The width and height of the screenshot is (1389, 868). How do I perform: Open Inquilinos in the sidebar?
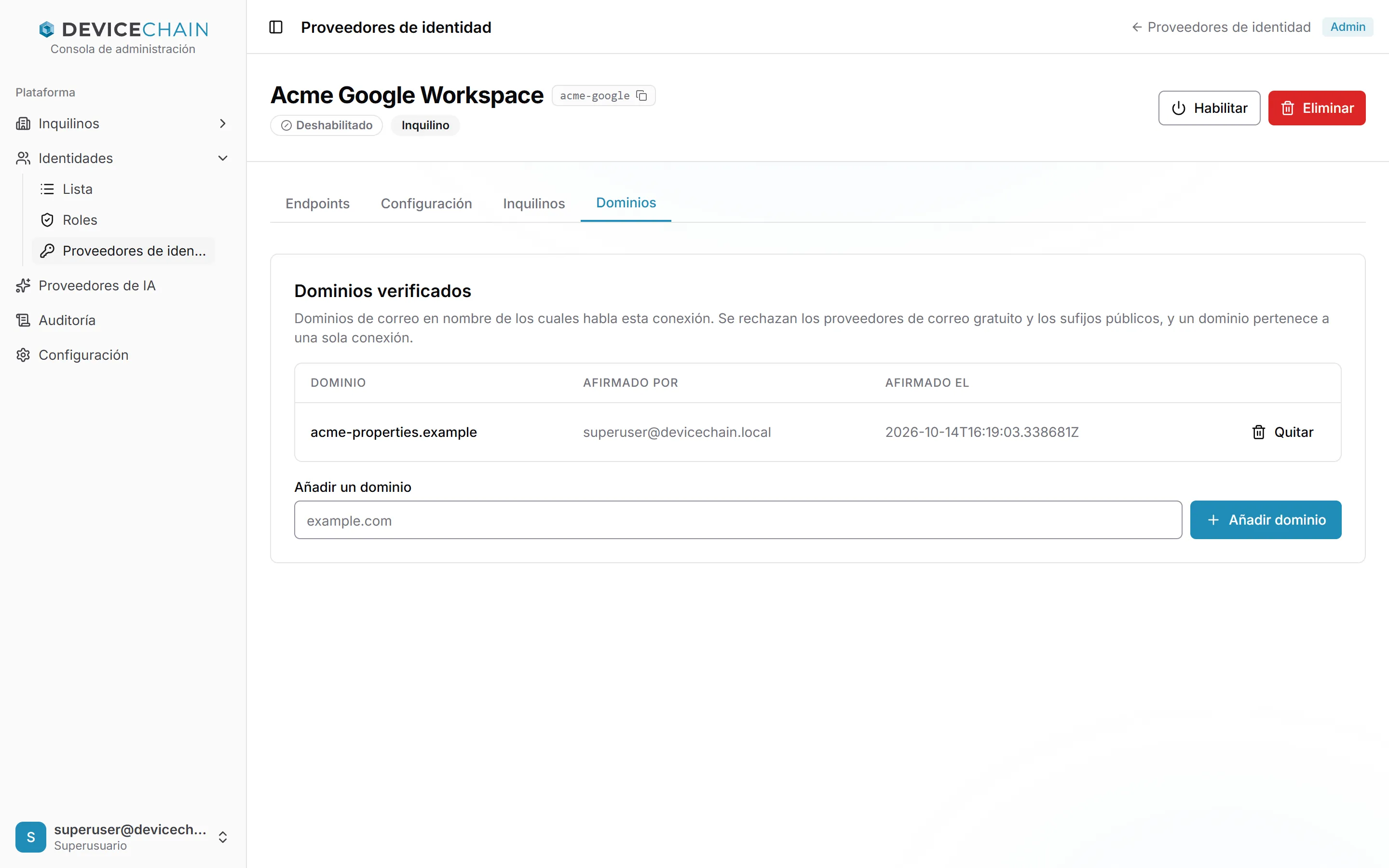(69, 123)
